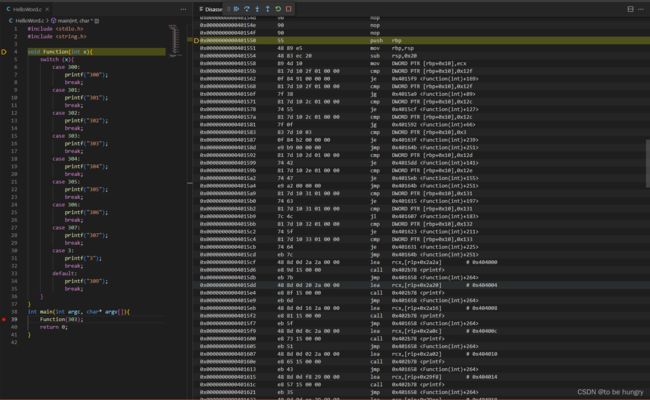The image size is (650, 400).
Task: Click the "lea rcx,[rip+0x2a2a]" instruction row
Action: tap(421, 262)
